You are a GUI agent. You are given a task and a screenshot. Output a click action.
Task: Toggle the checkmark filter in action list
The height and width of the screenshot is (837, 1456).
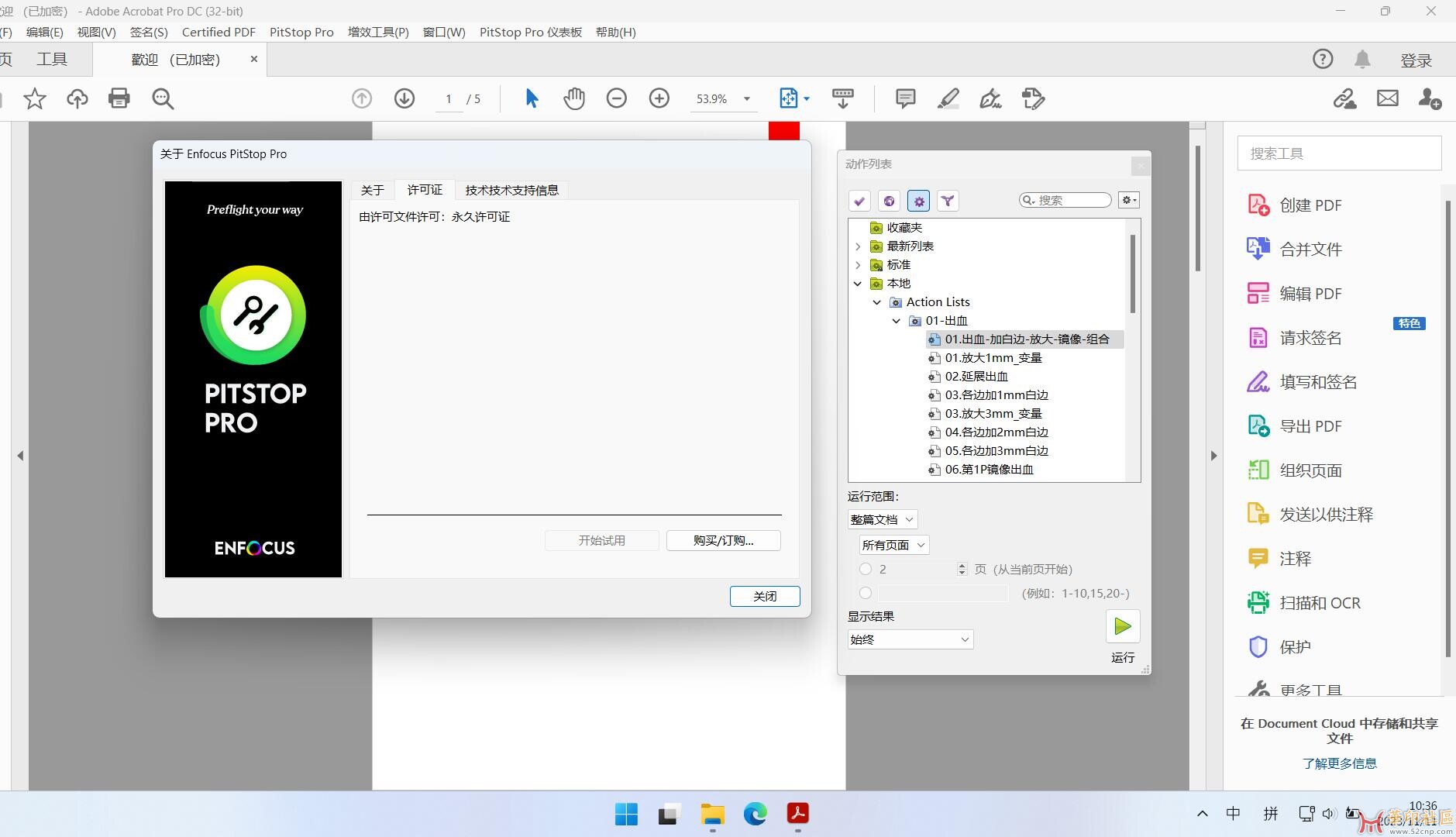pyautogui.click(x=859, y=201)
